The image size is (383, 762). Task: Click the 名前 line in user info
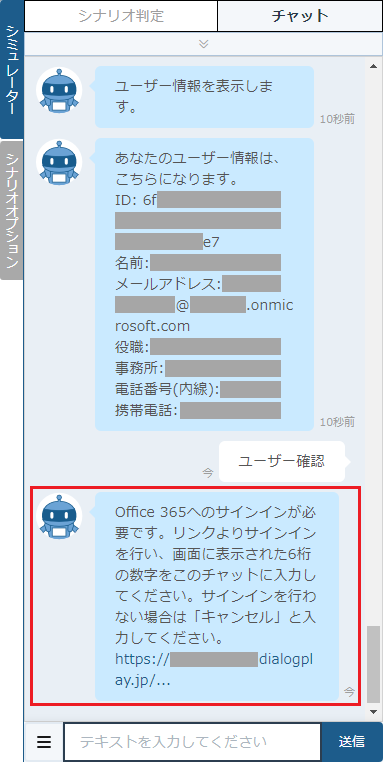[198, 262]
